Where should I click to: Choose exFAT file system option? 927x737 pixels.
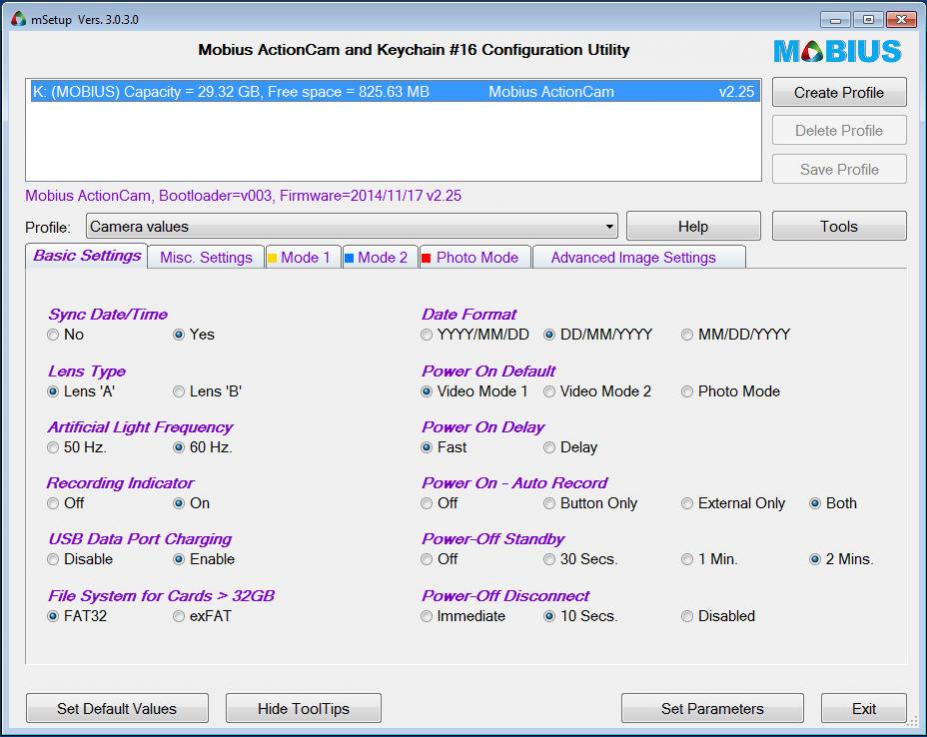tap(179, 616)
